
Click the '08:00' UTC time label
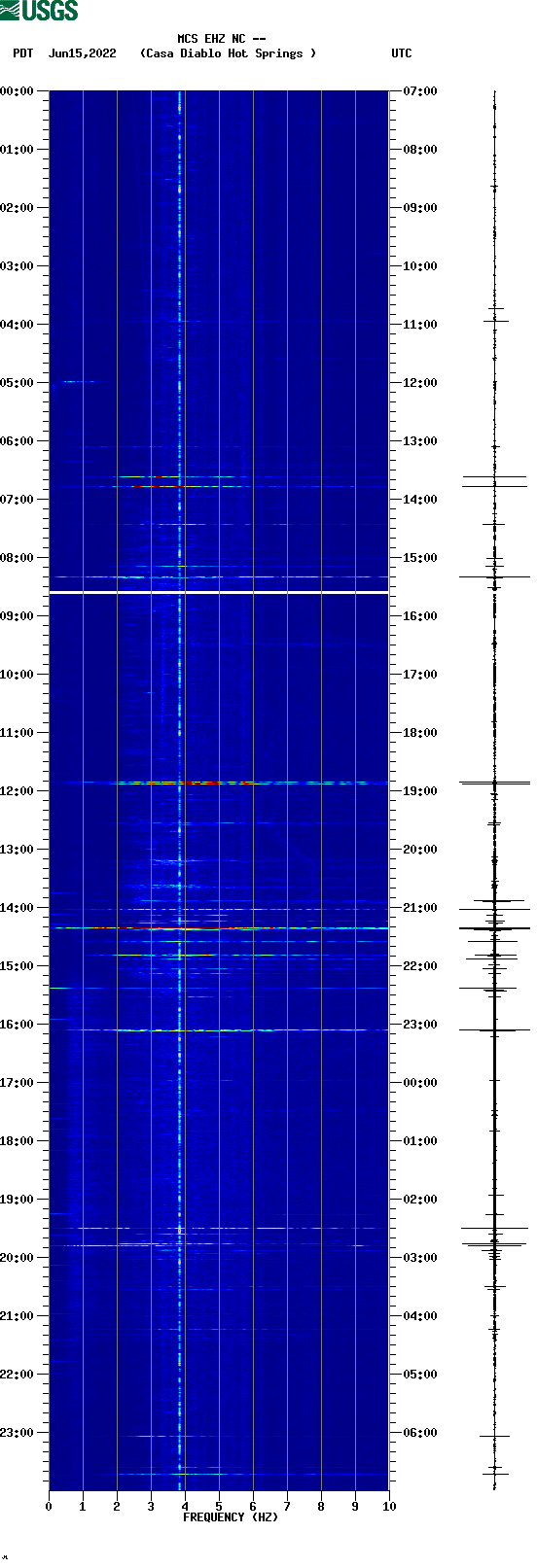[420, 150]
